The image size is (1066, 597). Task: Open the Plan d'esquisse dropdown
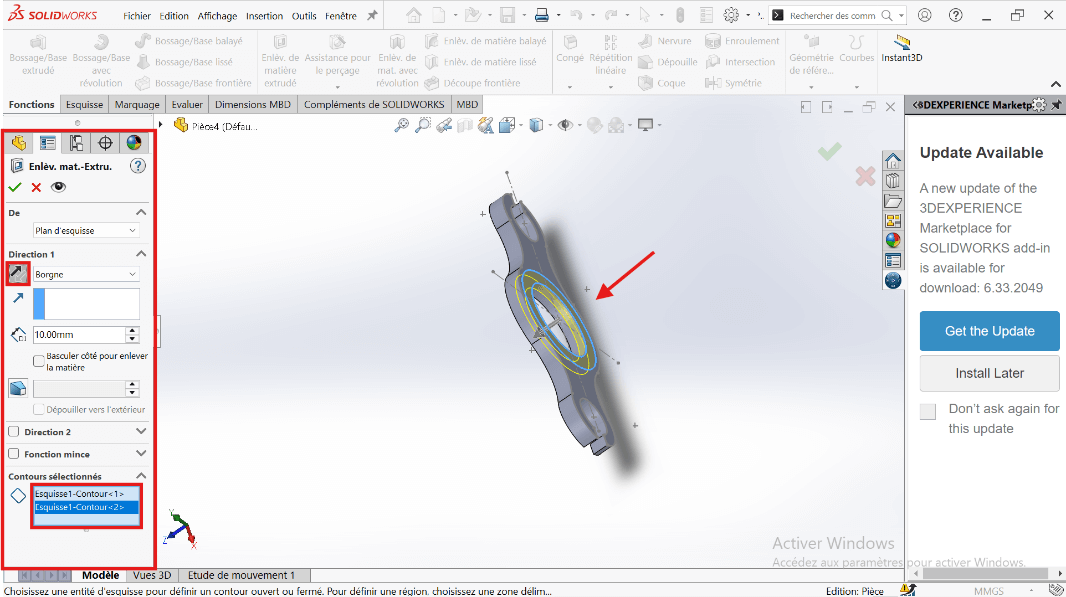click(x=86, y=230)
